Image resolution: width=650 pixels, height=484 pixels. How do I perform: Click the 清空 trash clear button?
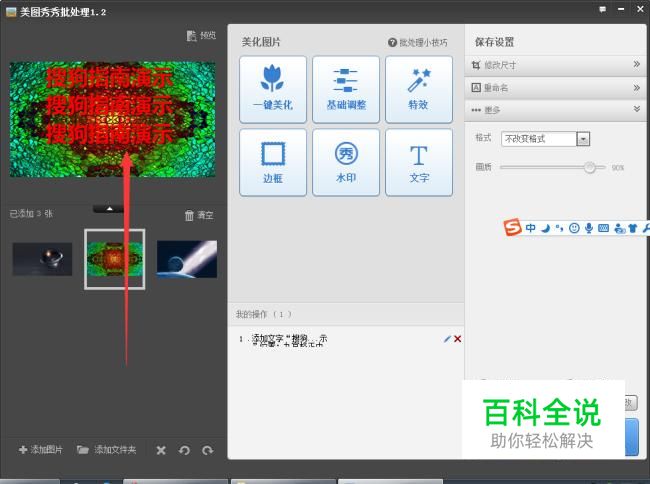click(199, 215)
